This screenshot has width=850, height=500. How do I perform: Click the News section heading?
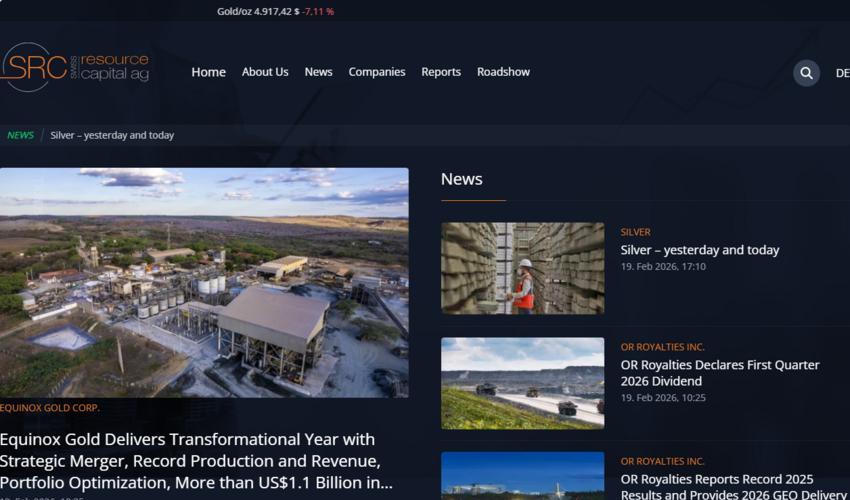tap(461, 179)
